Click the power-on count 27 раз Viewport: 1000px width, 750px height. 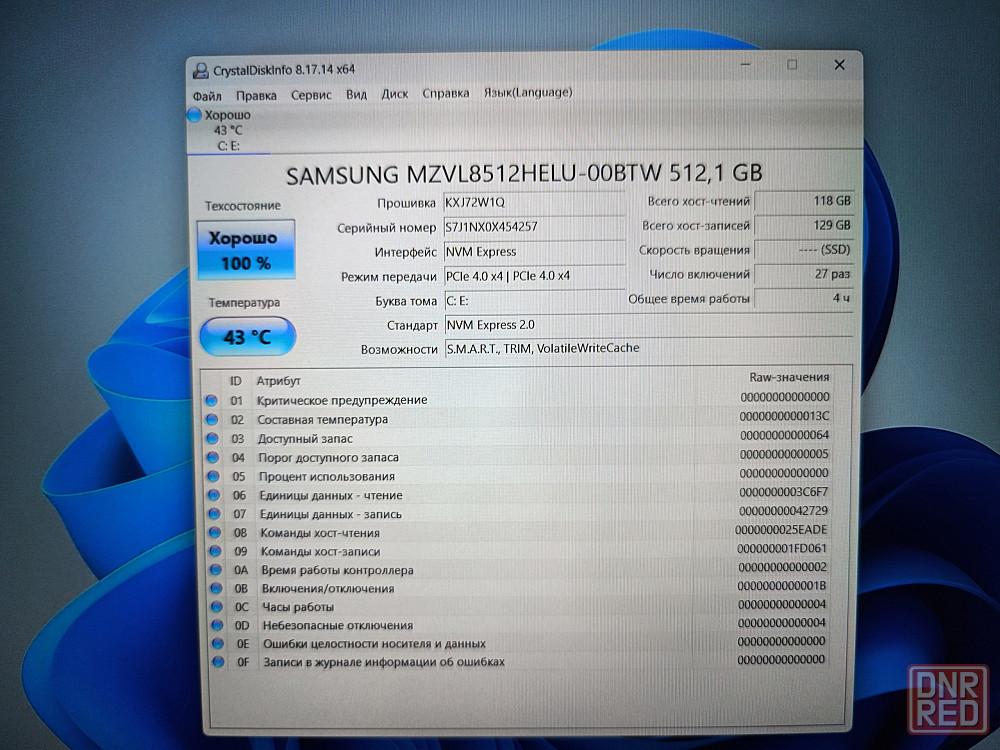(804, 274)
